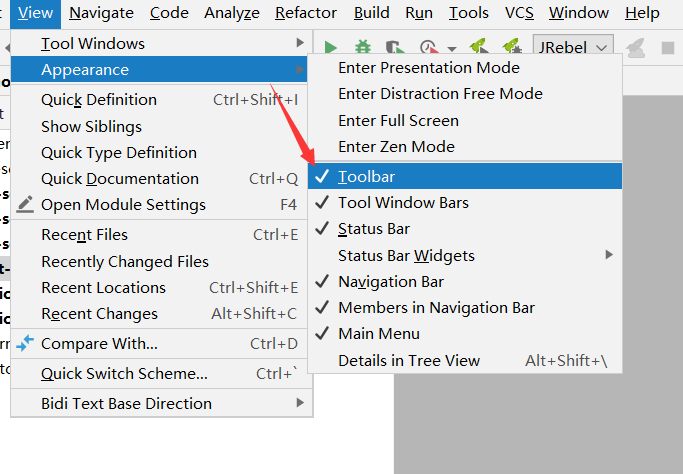Select Recent Changes
The image size is (683, 474).
[x=159, y=314]
